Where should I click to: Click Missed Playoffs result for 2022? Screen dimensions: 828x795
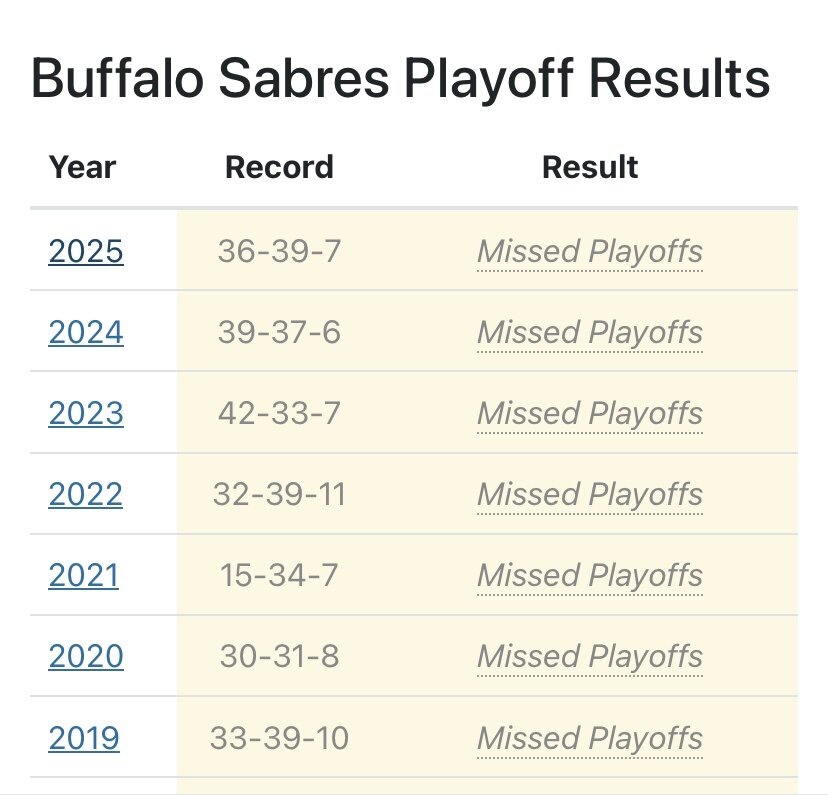(590, 495)
